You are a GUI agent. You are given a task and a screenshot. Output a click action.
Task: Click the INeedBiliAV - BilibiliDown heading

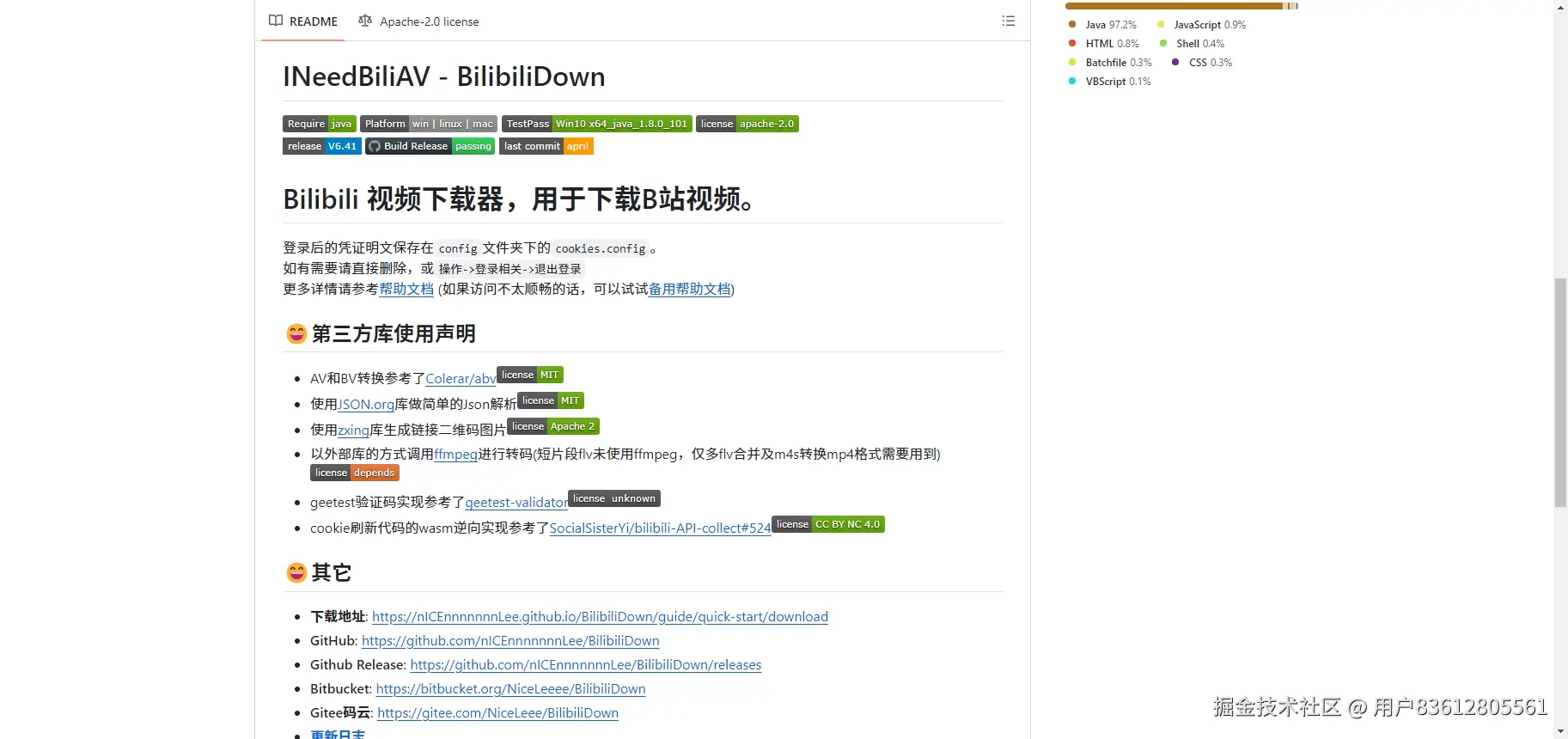pos(444,76)
